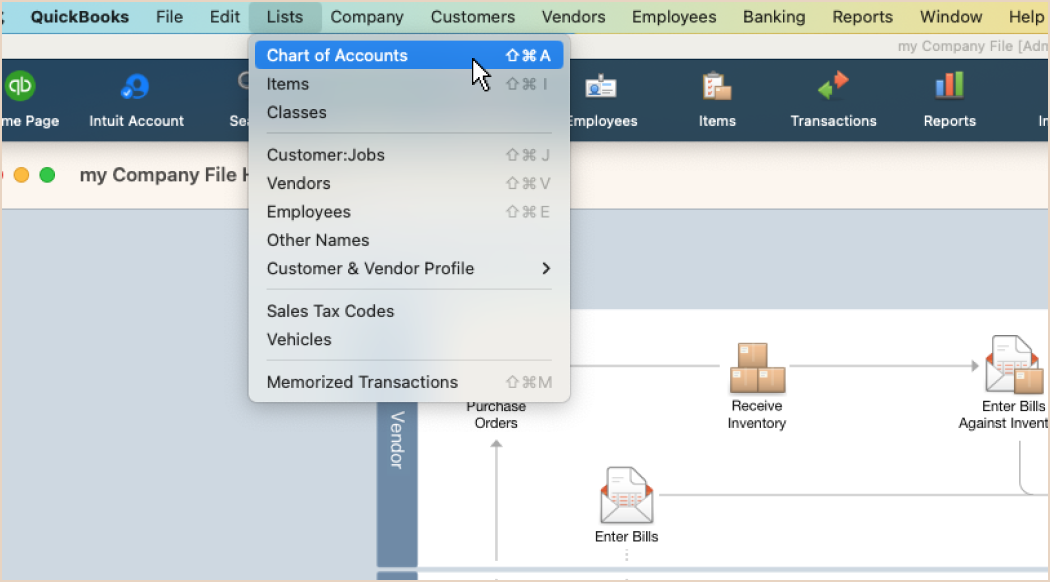Open the Reports bar chart toolbar icon
Screen dimensions: 1050x582
[x=950, y=86]
